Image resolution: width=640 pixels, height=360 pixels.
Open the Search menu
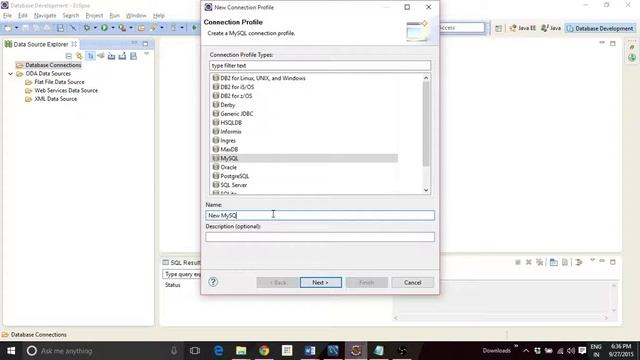(71, 16)
